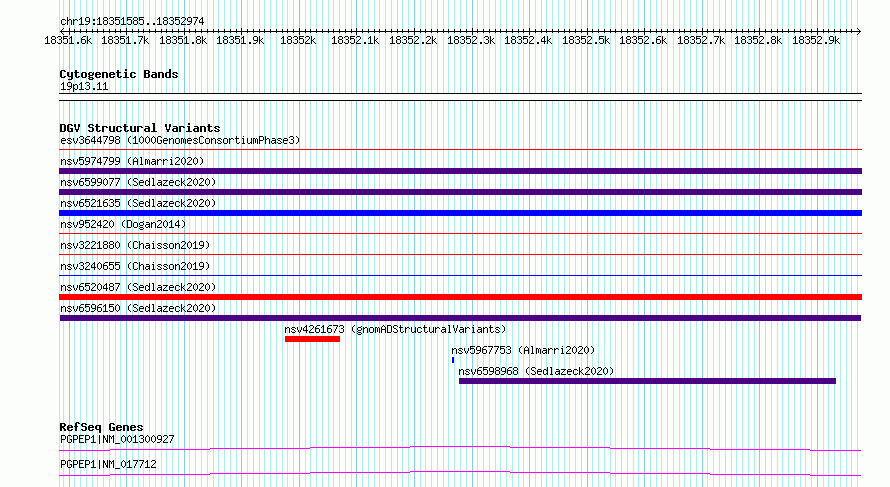
Task: Click the thin blue line for nsv3240655
Action: pyautogui.click(x=460, y=276)
